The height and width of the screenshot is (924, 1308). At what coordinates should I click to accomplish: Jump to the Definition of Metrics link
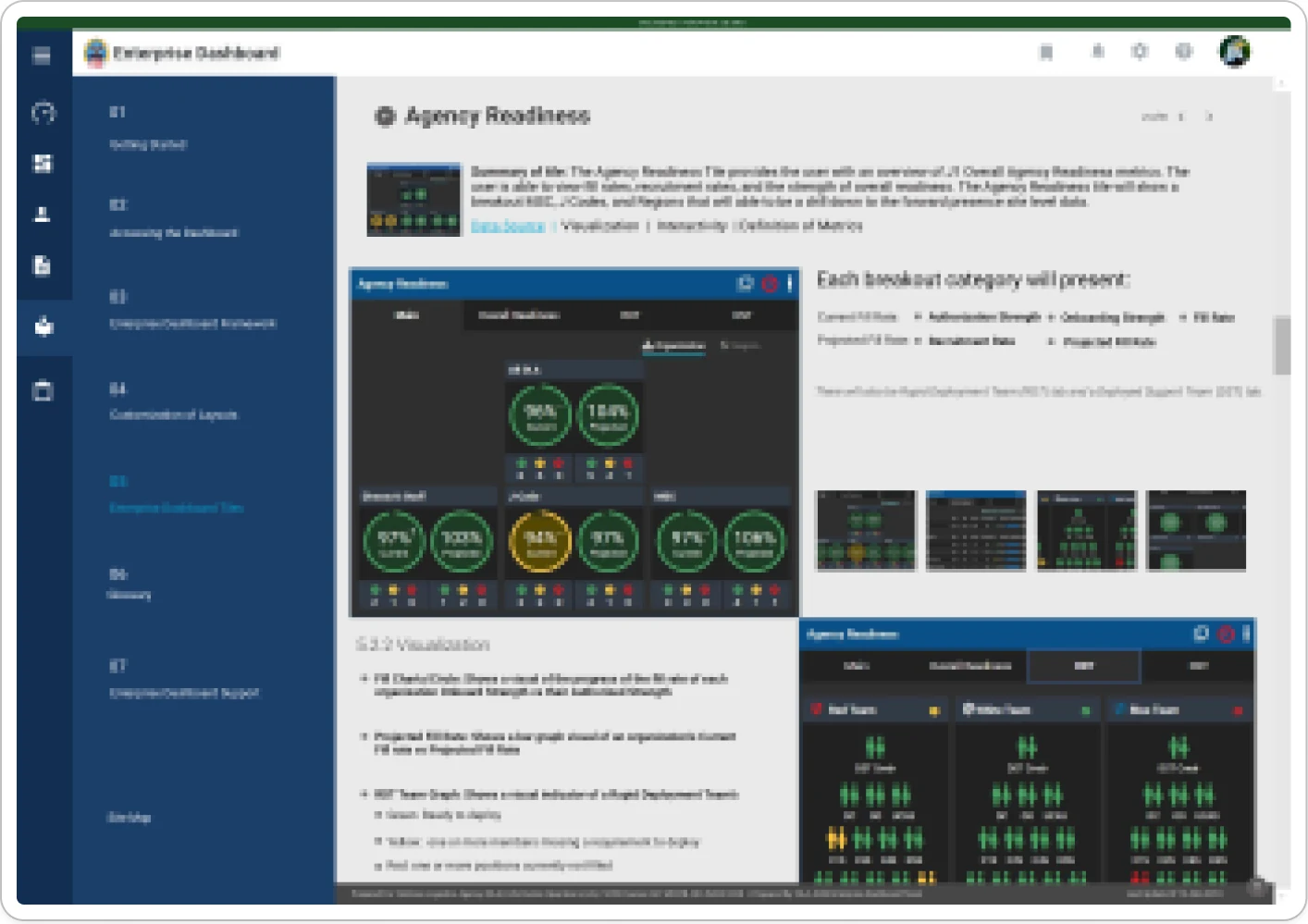click(800, 226)
